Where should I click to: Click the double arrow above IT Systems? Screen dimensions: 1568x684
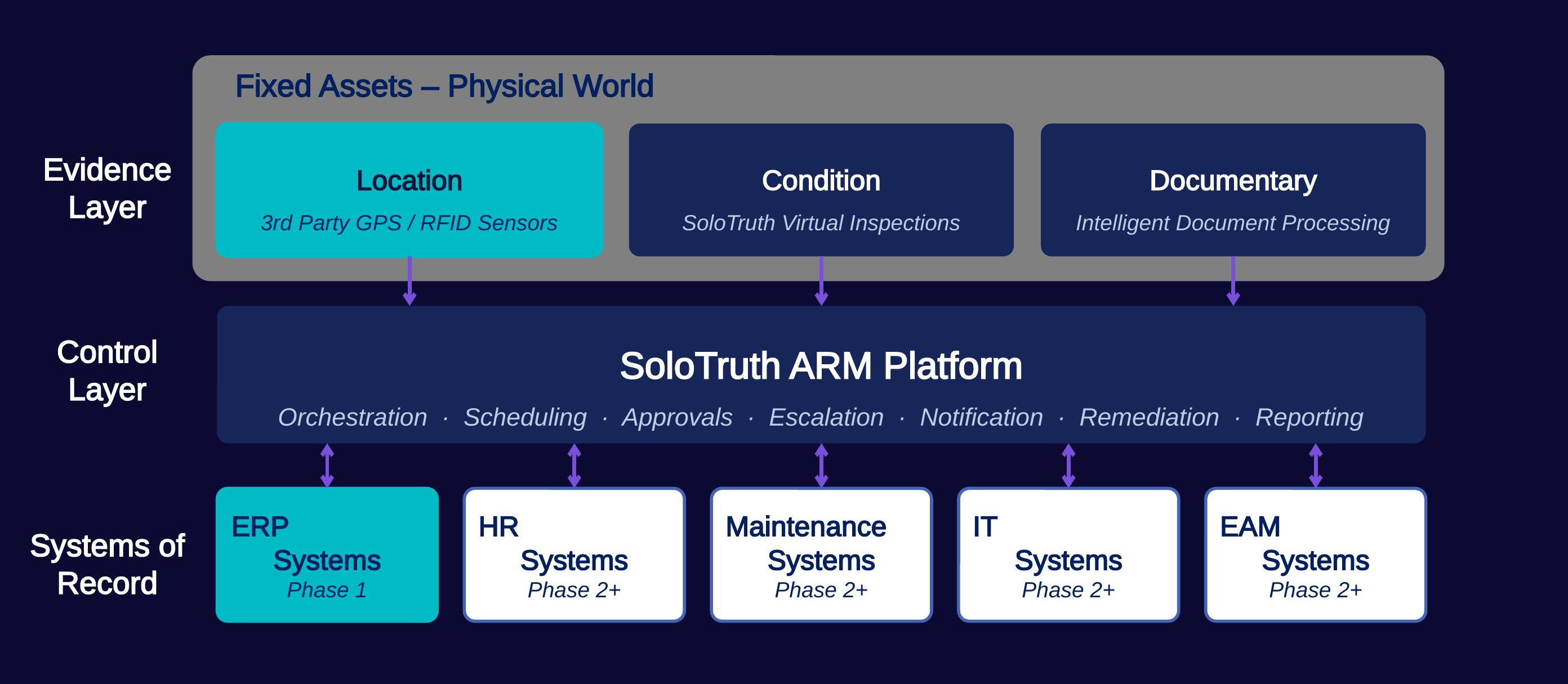click(x=1068, y=466)
